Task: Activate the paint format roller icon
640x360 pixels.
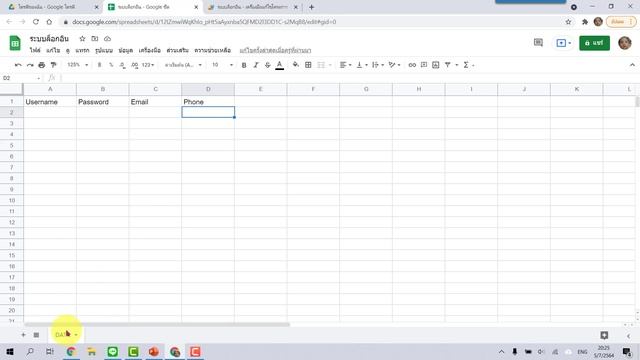Action: pos(53,65)
